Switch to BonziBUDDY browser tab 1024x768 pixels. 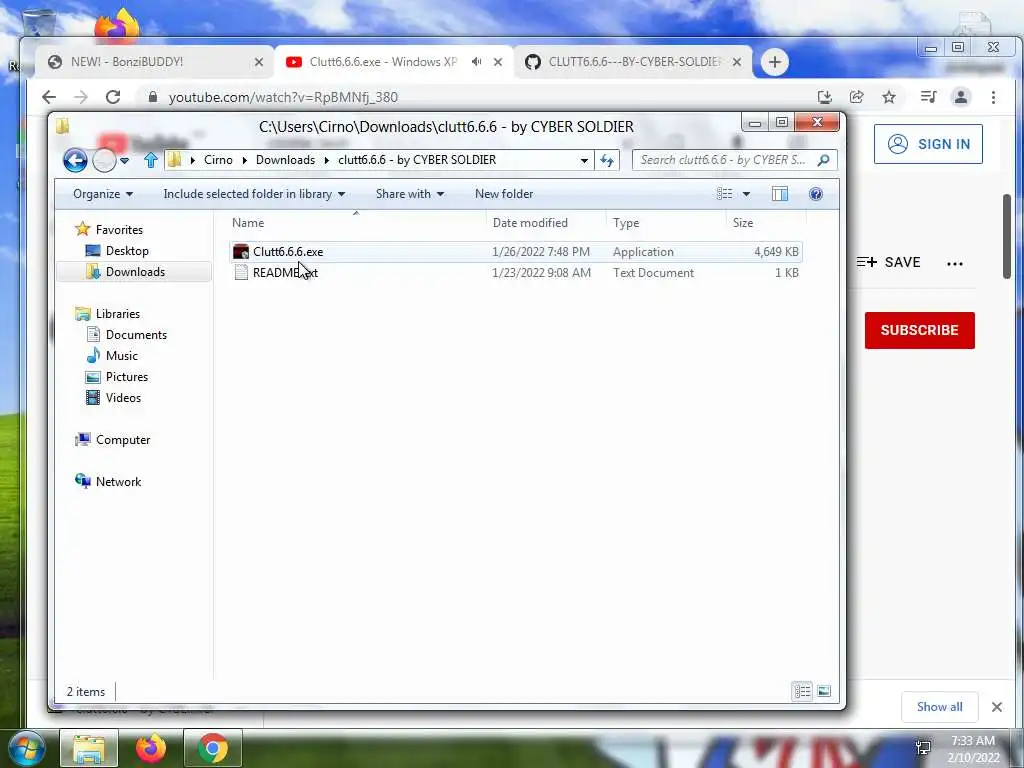pos(152,62)
